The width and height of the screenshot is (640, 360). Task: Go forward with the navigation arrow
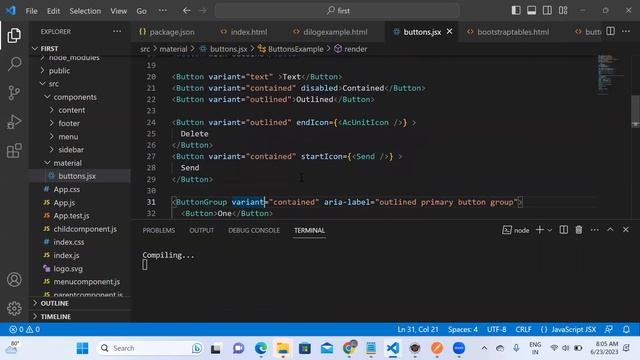pyautogui.click(x=203, y=11)
